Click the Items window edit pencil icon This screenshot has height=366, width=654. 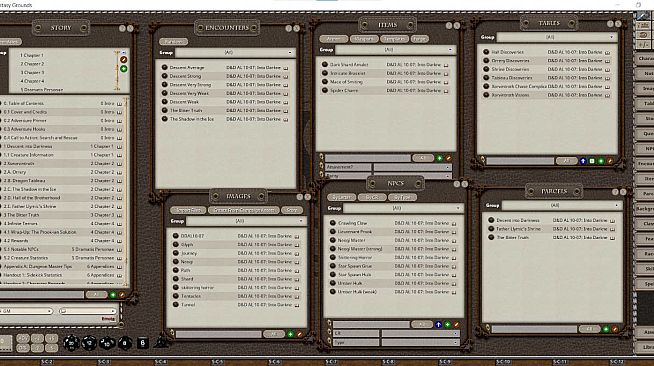(448, 158)
